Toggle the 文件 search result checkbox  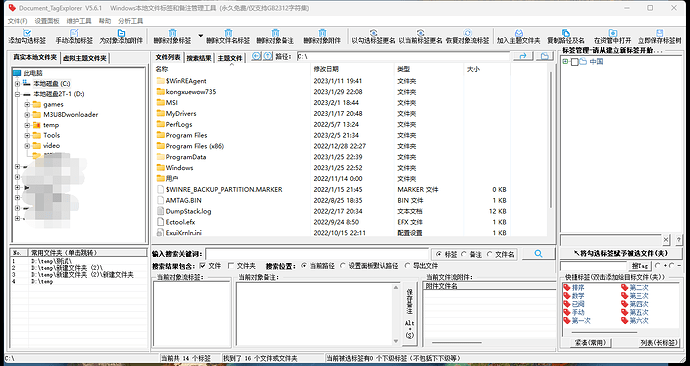(202, 266)
